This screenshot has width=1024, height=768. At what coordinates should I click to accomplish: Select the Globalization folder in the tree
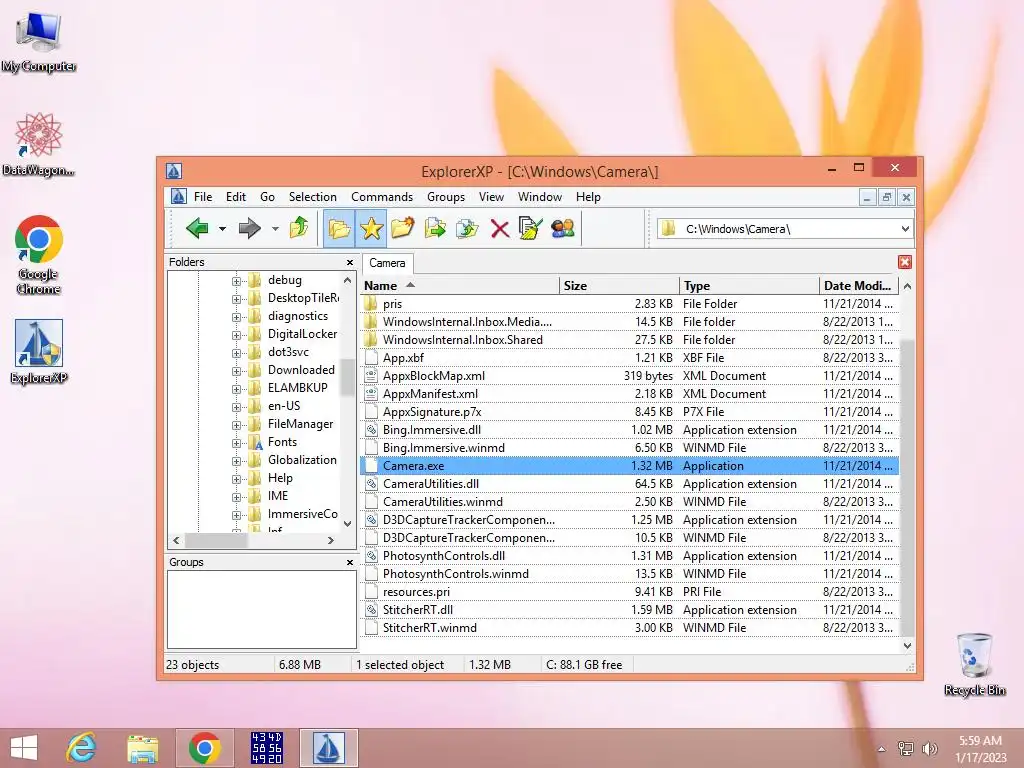coord(302,460)
